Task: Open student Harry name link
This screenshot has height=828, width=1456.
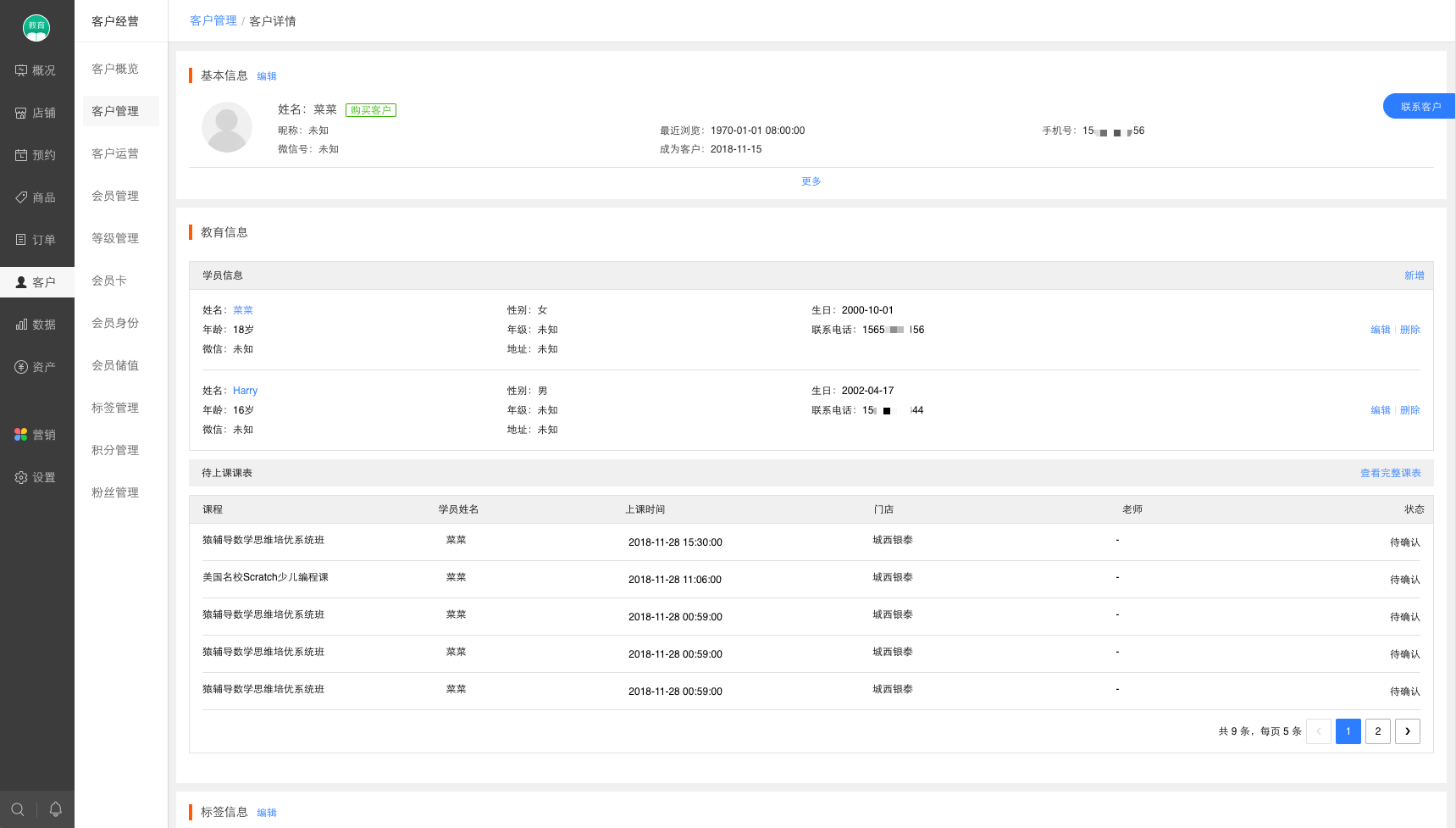Action: (245, 391)
